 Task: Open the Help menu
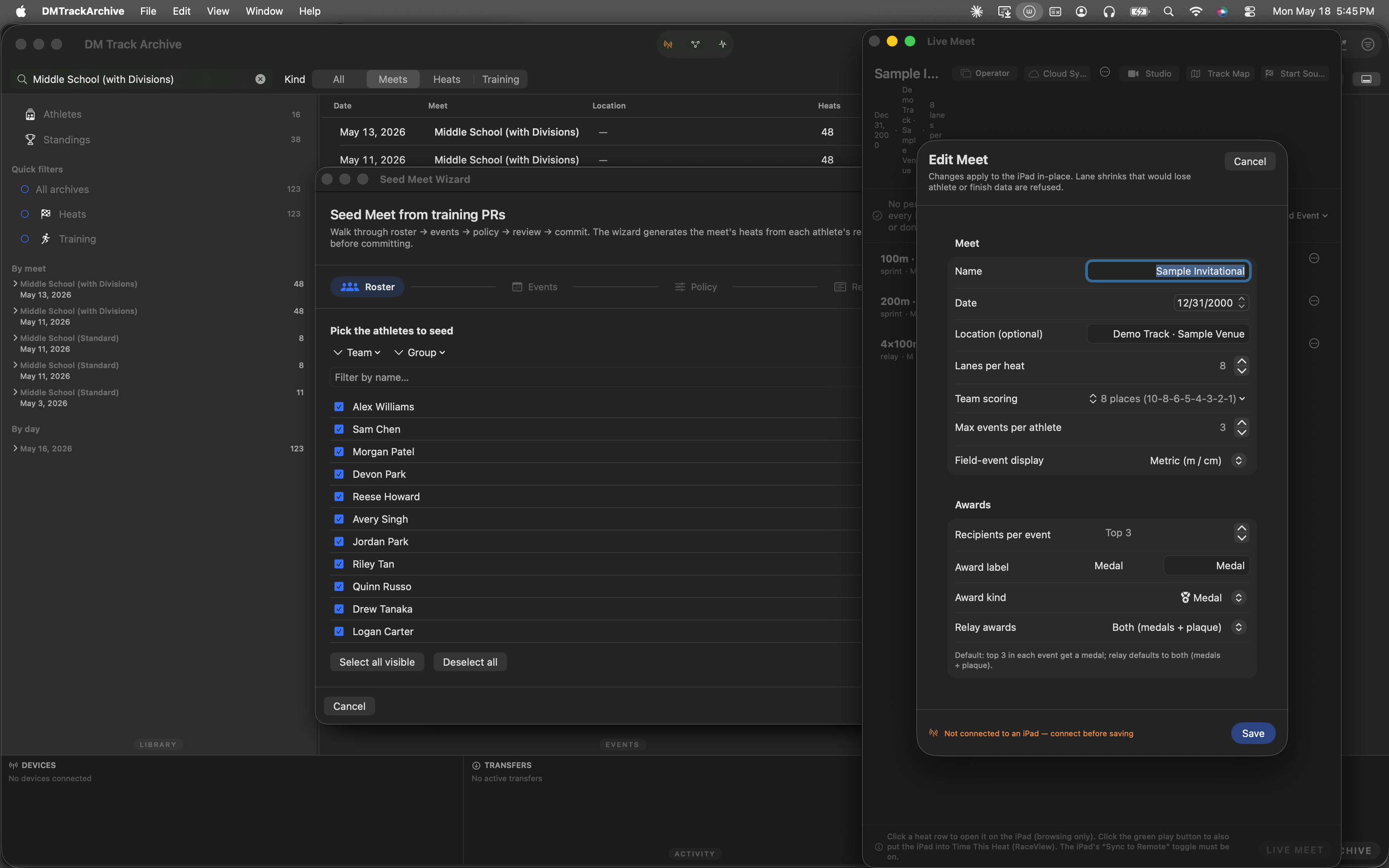(x=309, y=12)
